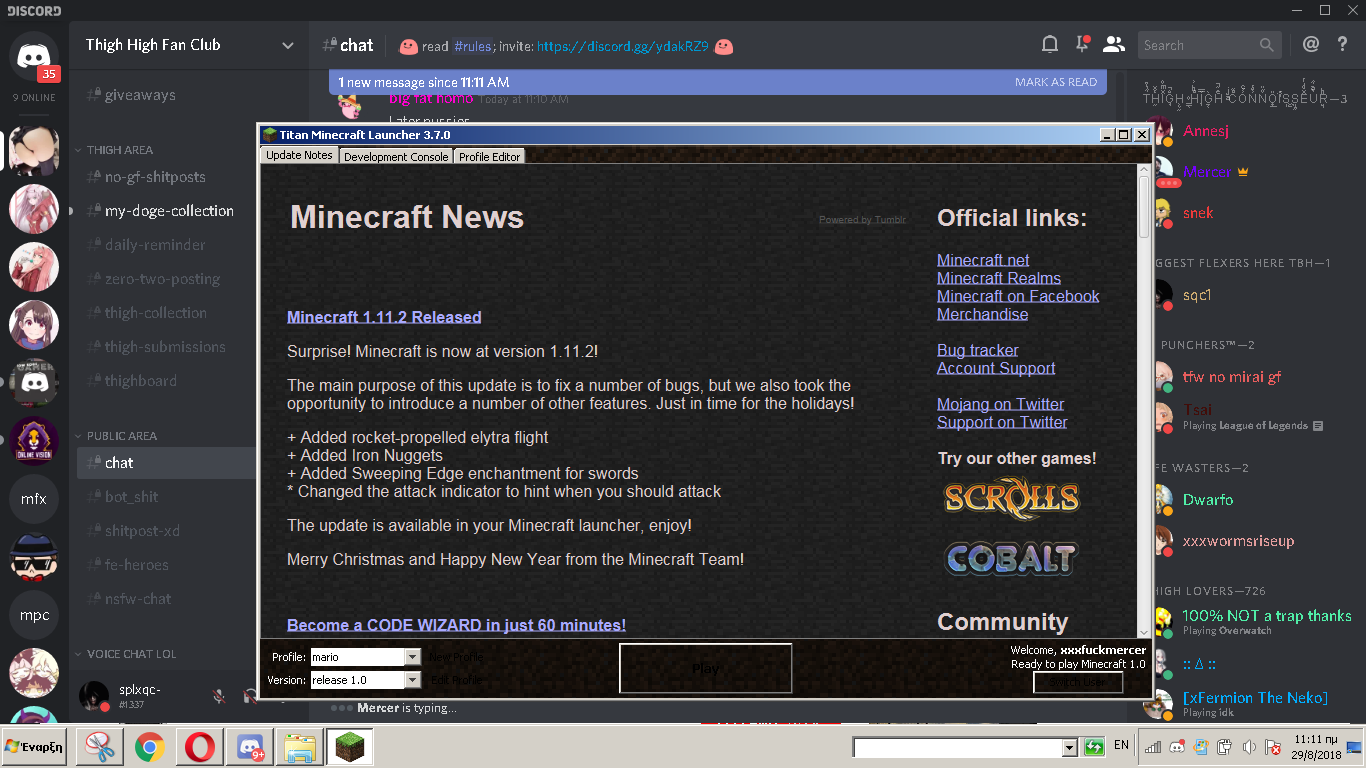Click the help question mark icon

1343,45
